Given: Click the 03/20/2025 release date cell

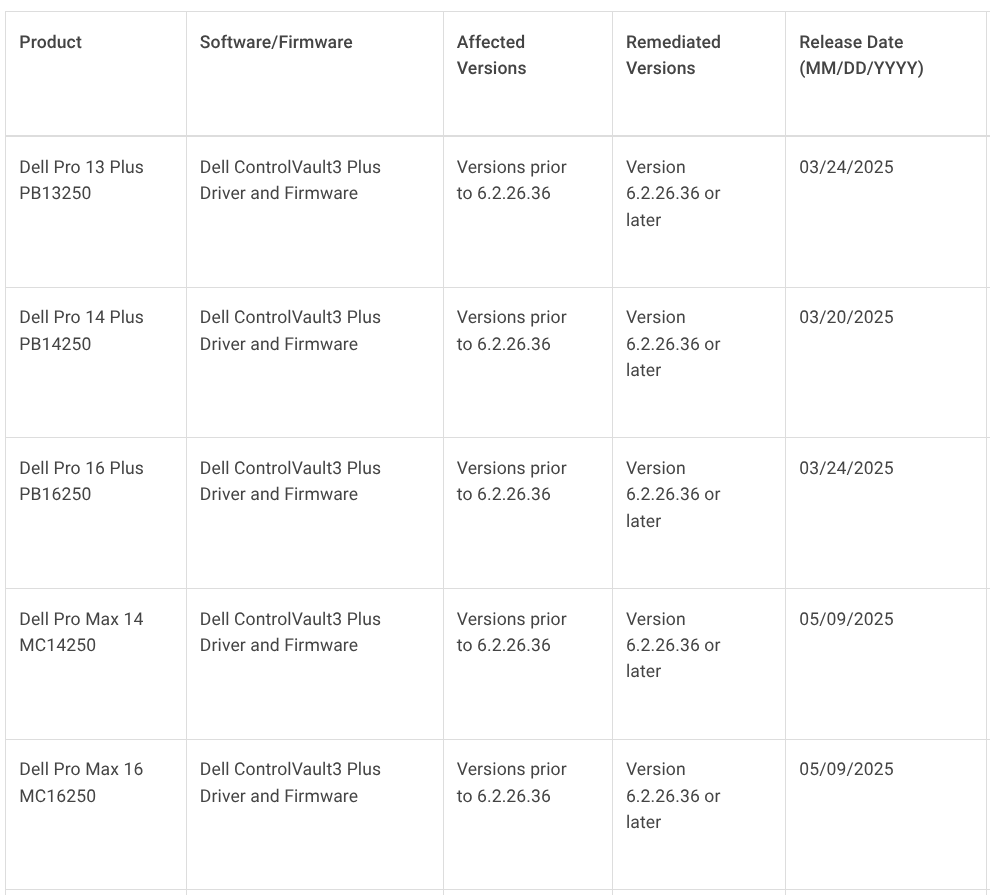Looking at the screenshot, I should point(846,317).
